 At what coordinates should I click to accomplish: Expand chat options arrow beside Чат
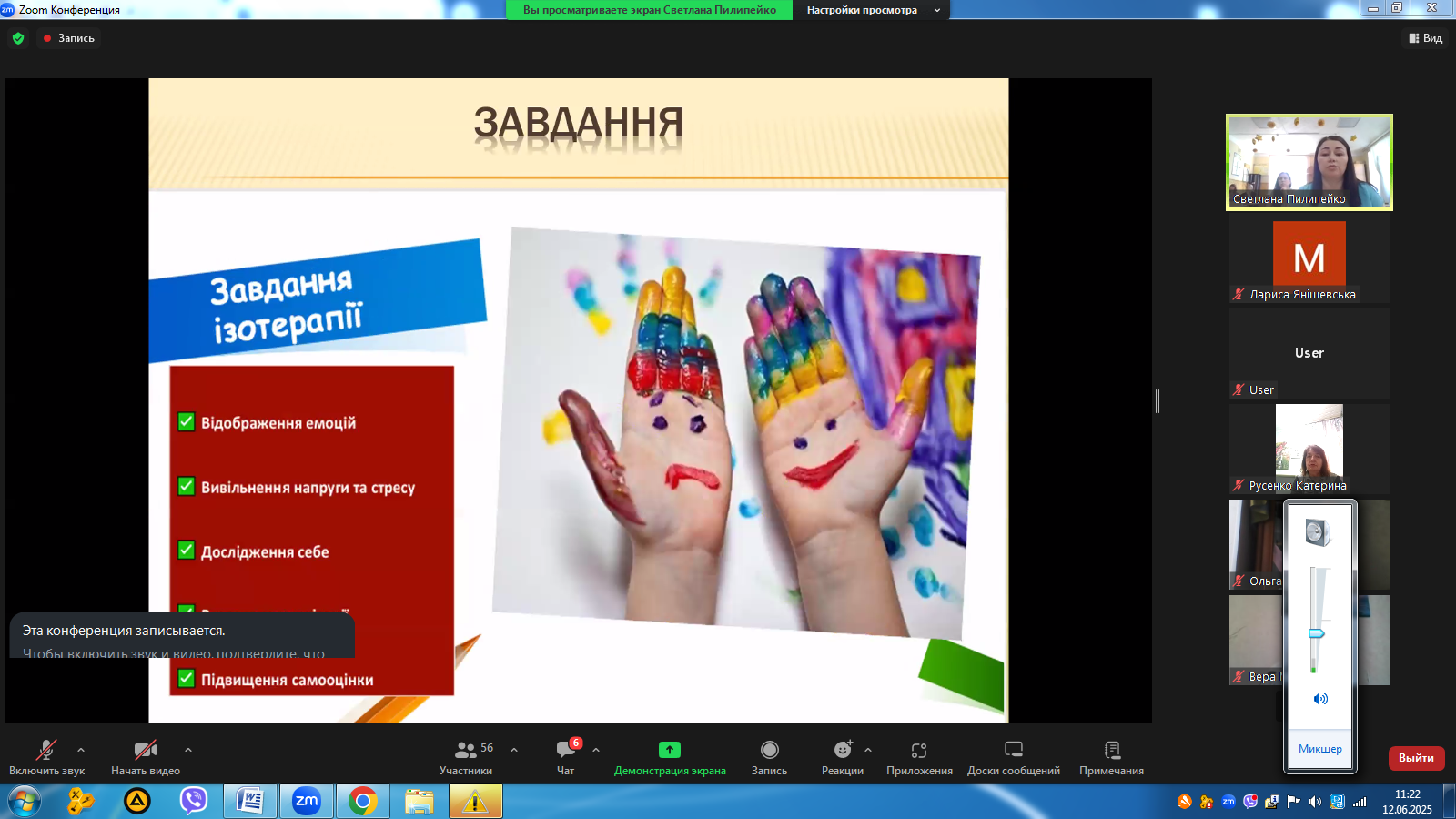point(596,750)
